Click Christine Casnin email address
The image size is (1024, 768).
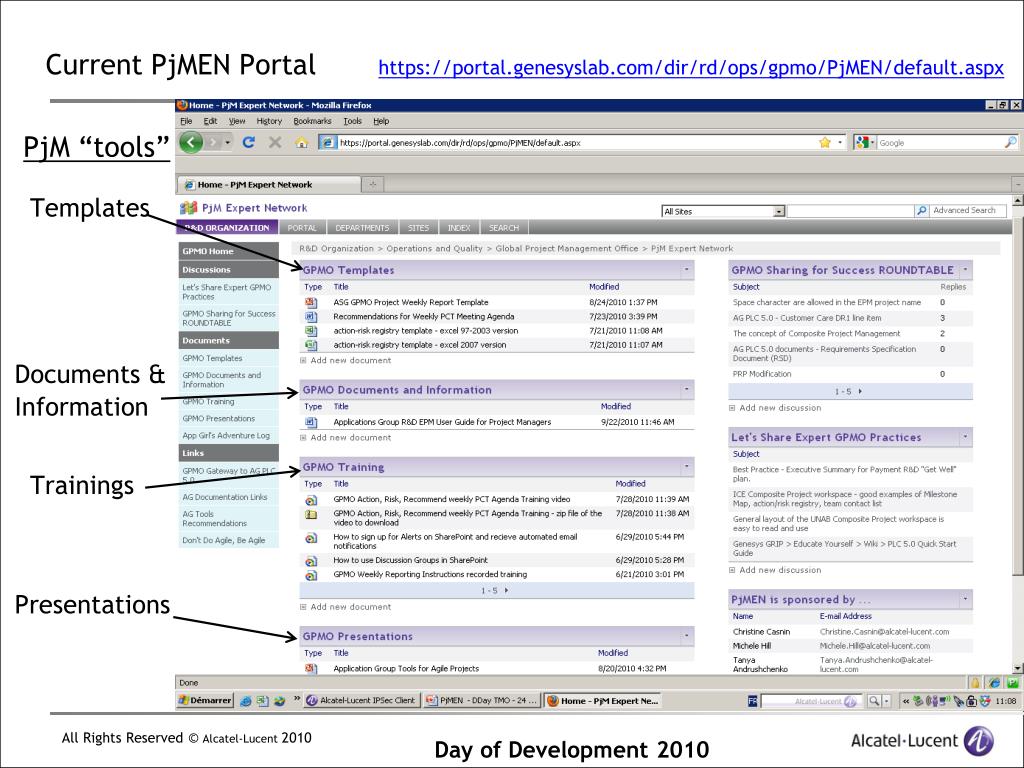click(x=884, y=632)
